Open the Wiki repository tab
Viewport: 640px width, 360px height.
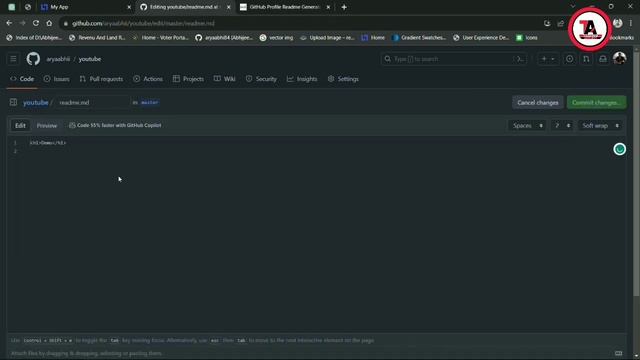tap(224, 79)
